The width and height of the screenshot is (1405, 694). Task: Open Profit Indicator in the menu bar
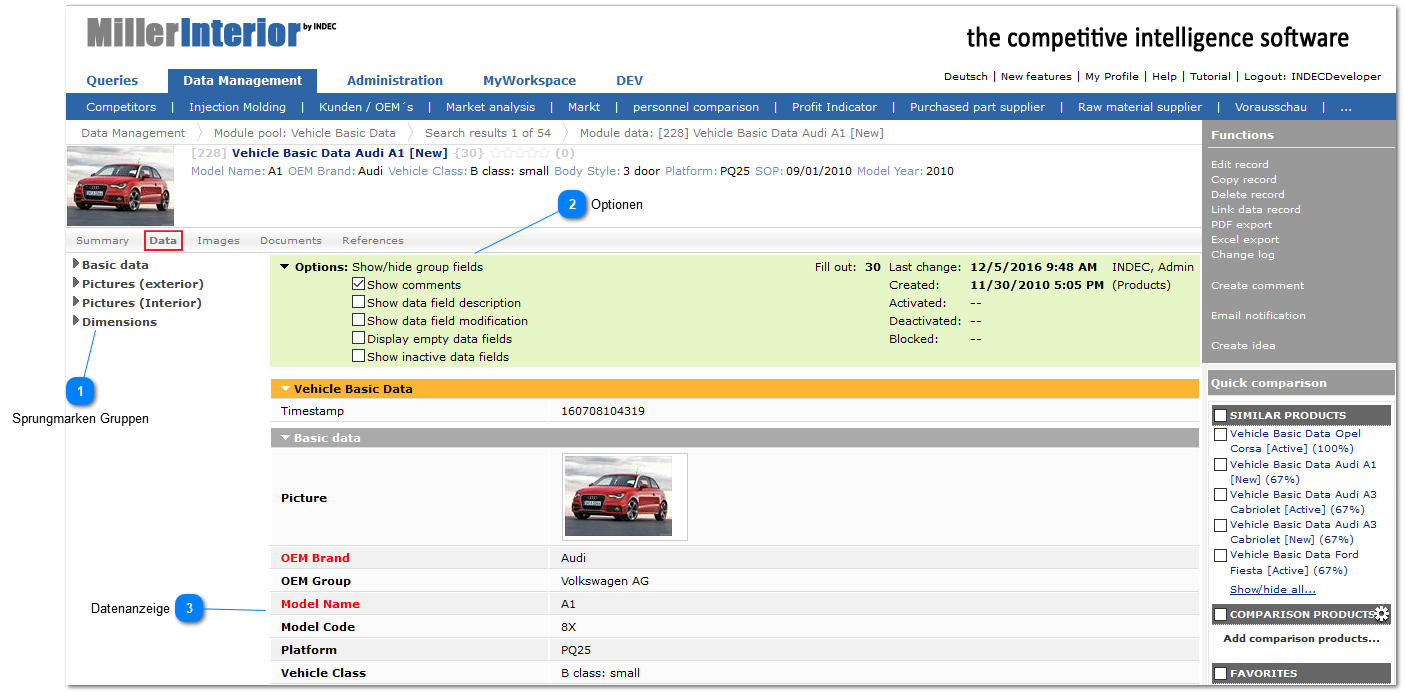834,107
